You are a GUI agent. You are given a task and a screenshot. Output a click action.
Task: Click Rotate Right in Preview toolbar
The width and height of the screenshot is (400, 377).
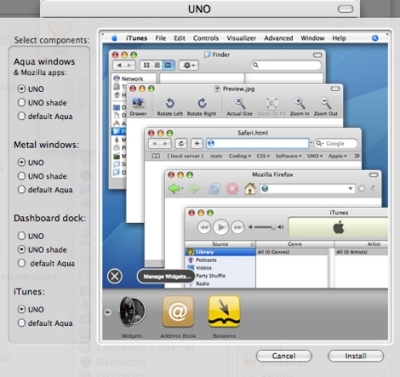[202, 106]
